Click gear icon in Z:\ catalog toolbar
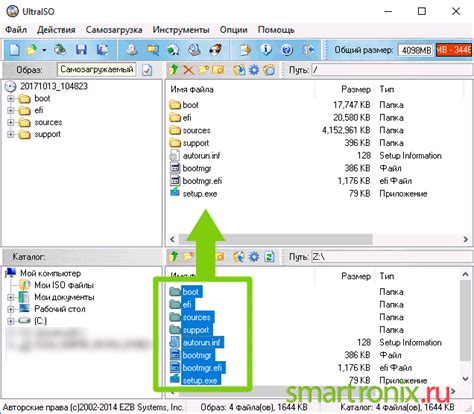 click(x=254, y=257)
